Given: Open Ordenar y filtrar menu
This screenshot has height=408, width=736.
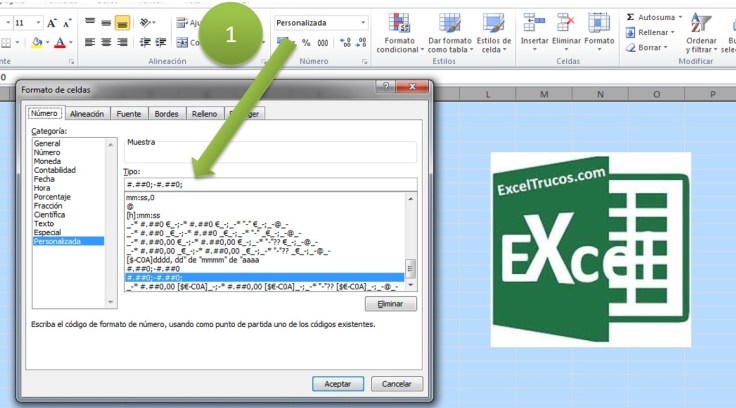Looking at the screenshot, I should [x=701, y=33].
